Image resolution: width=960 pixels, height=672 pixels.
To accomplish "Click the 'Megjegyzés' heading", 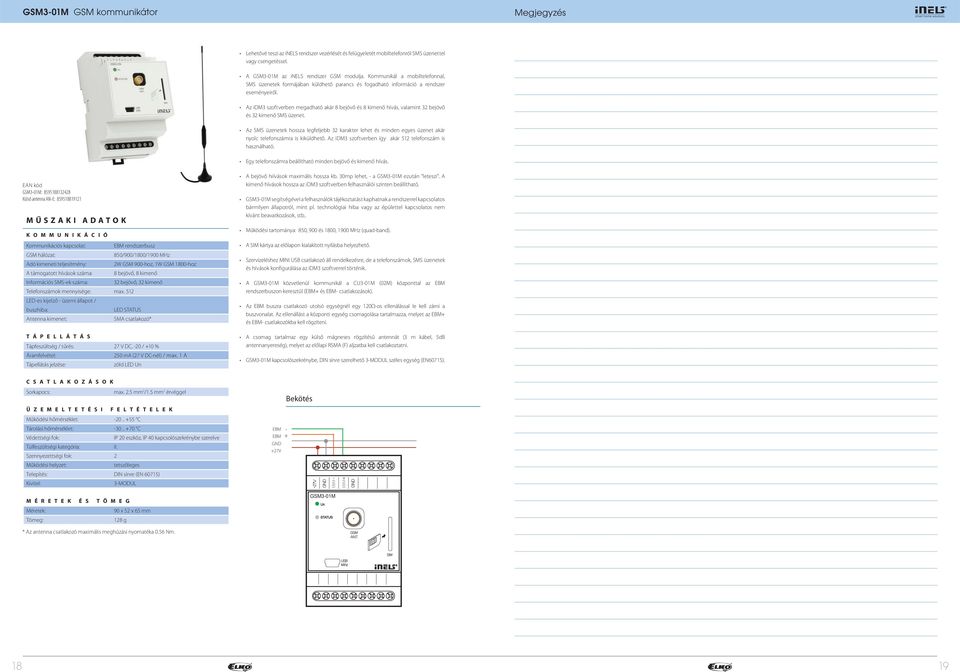I will (540, 12).
